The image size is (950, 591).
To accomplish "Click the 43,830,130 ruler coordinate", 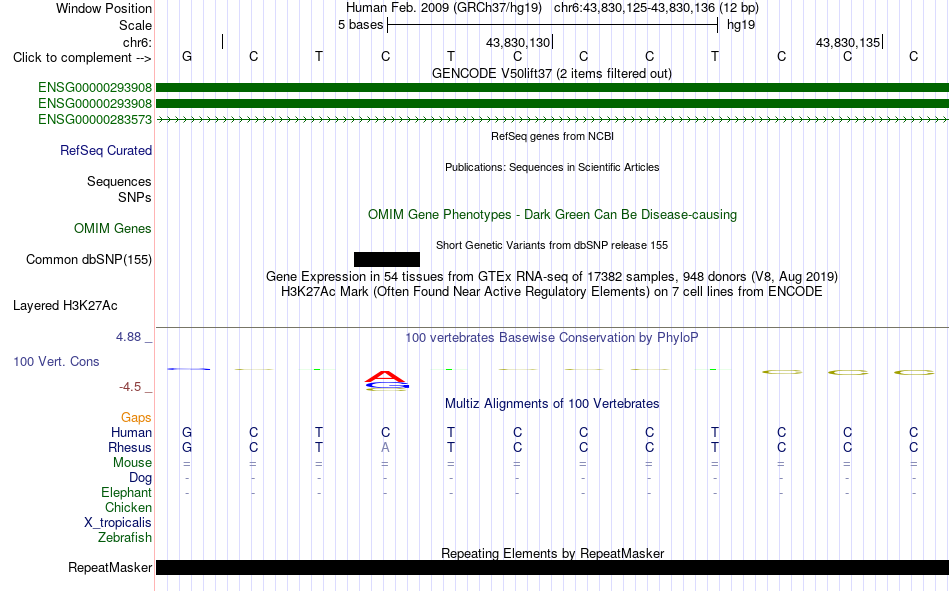I will point(518,42).
